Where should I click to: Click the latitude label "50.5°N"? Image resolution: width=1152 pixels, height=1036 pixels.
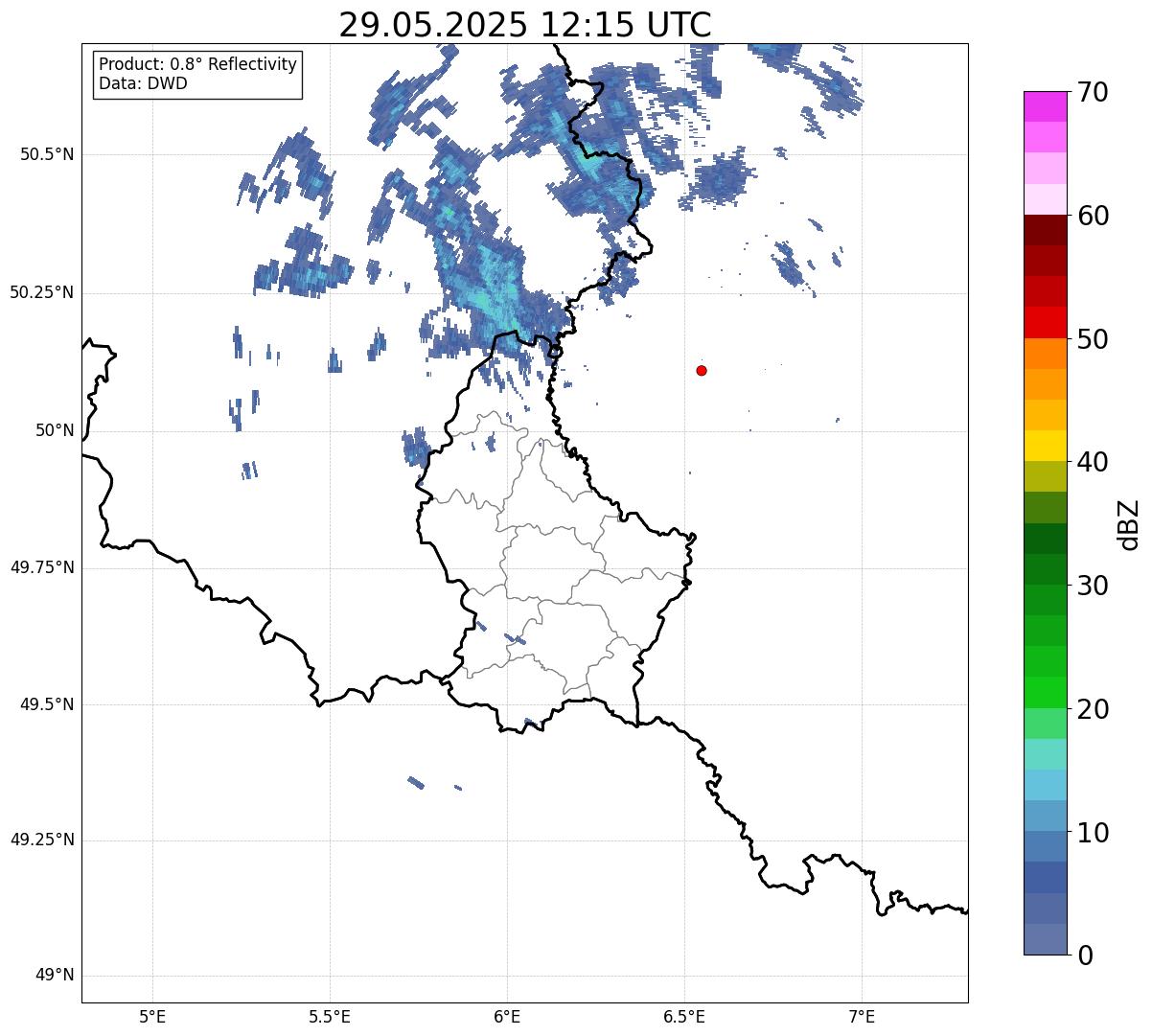coord(47,154)
